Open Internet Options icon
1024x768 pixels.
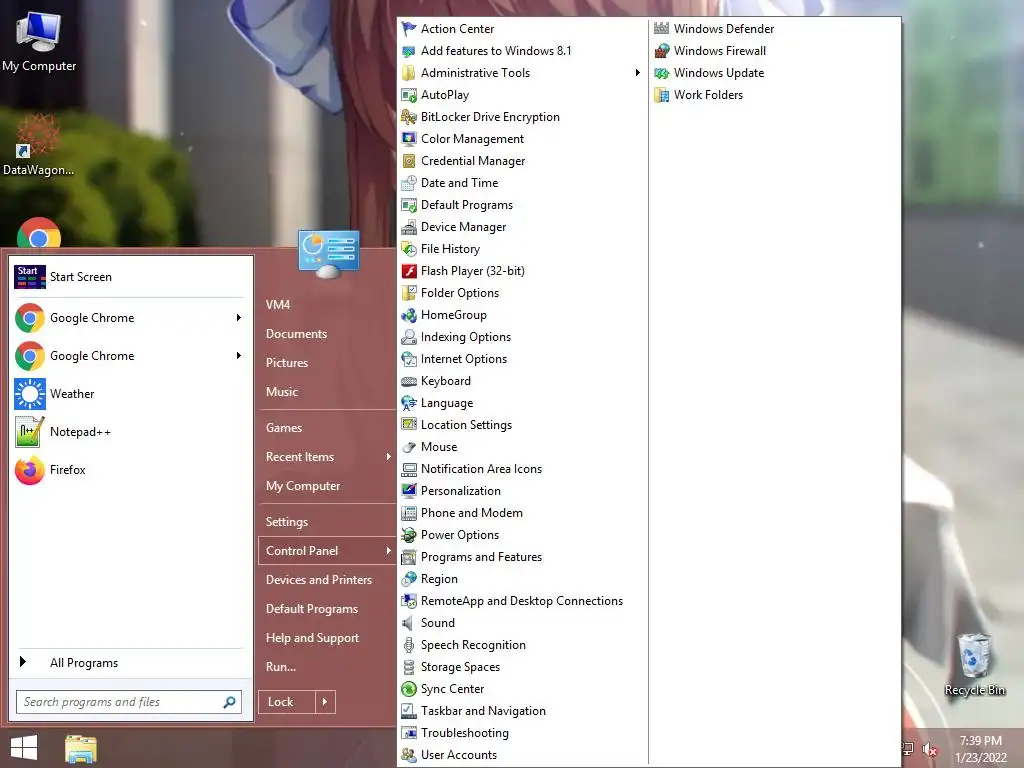point(409,359)
